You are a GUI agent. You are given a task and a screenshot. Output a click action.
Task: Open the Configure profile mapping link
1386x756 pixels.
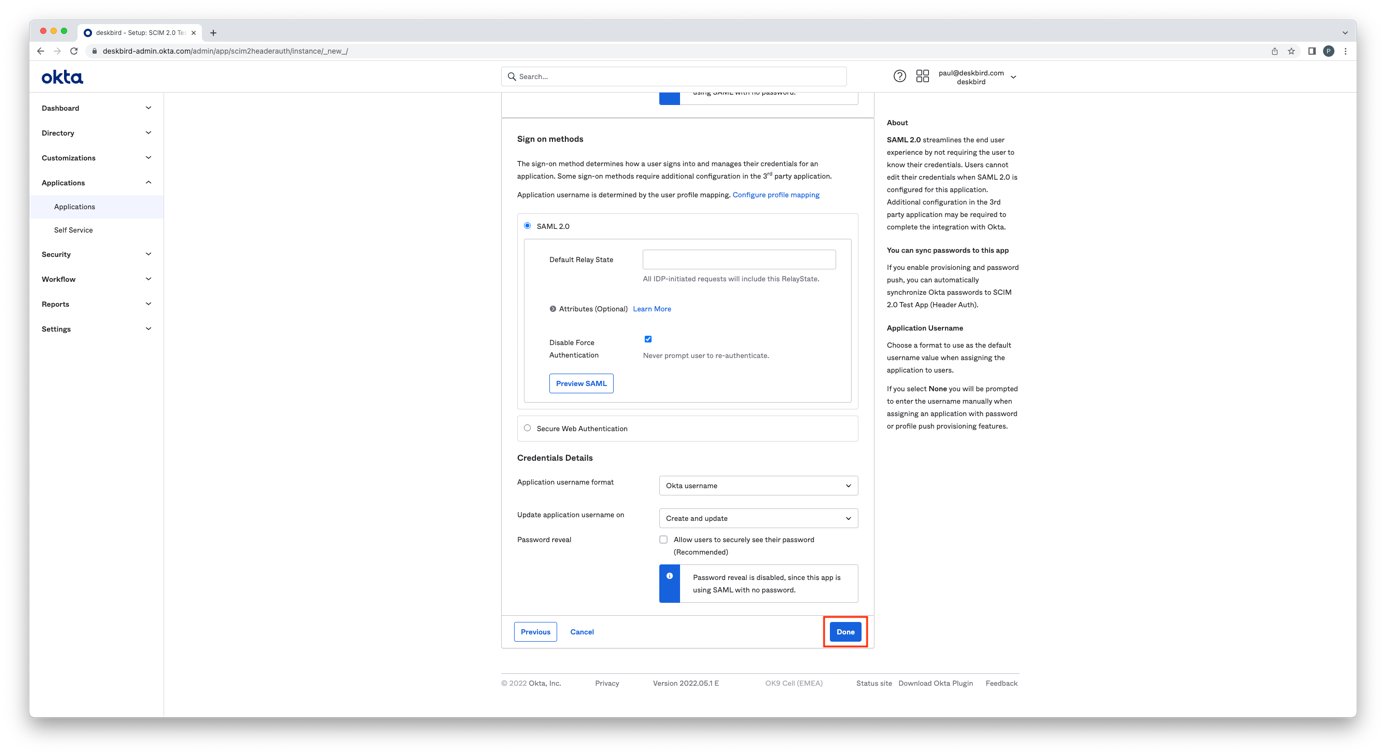pyautogui.click(x=775, y=195)
